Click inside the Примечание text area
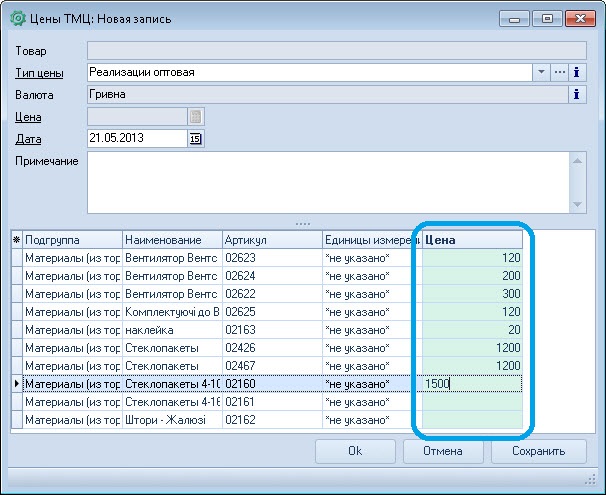This screenshot has width=606, height=495. 328,182
